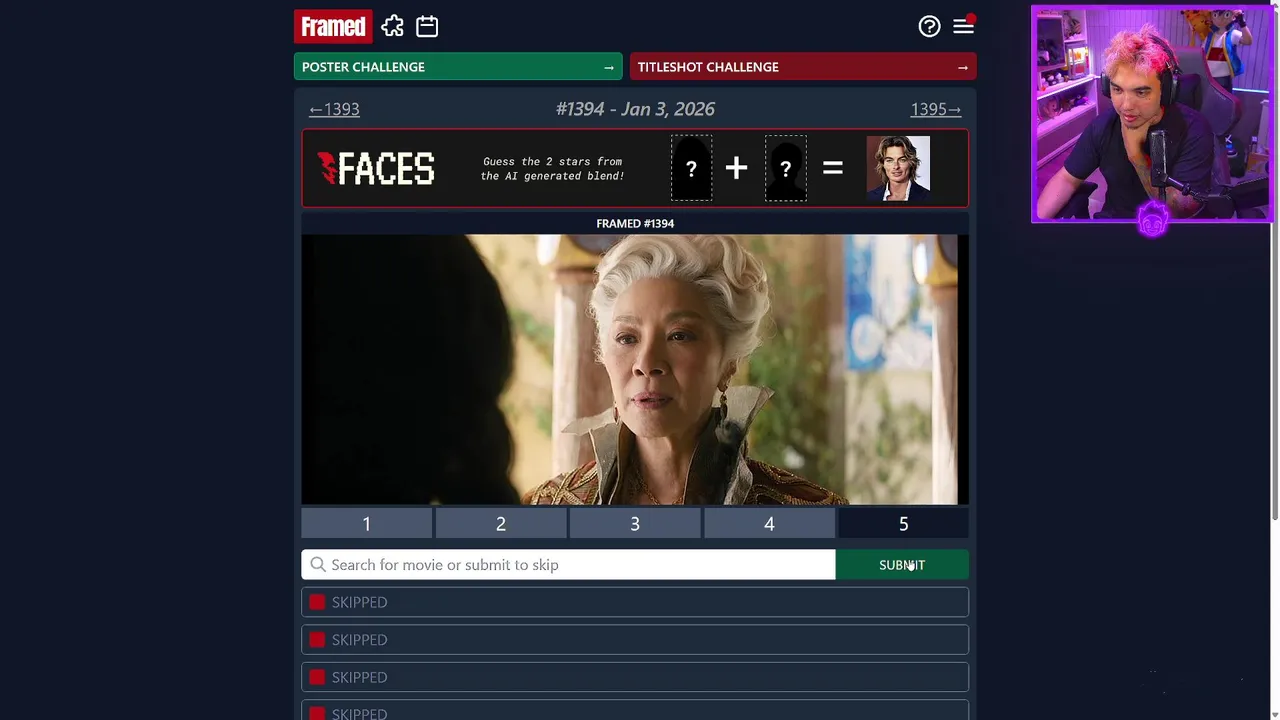Go to next puzzle 1395
Screen dimensions: 1280x720
[936, 109]
